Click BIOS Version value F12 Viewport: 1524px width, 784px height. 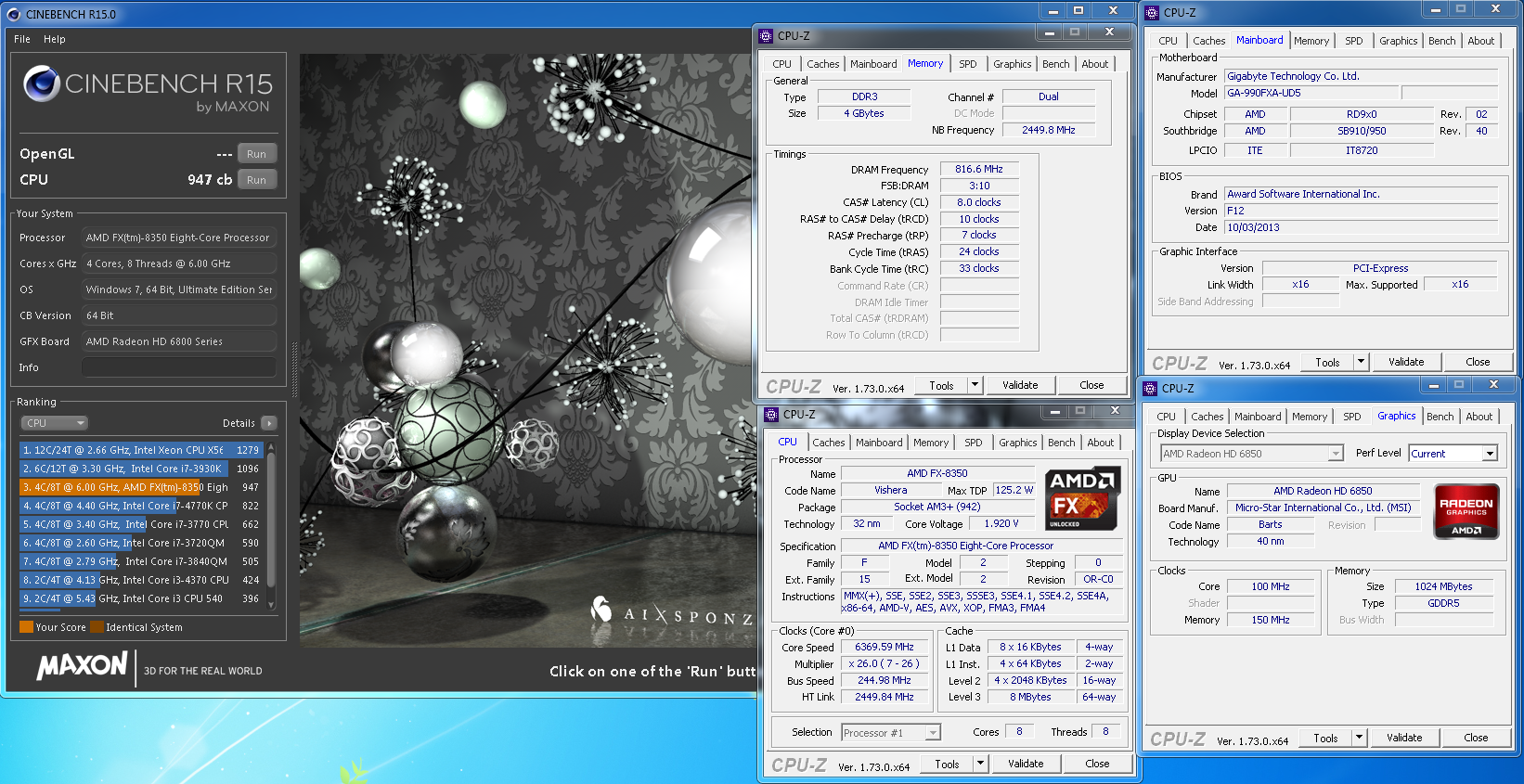1362,211
